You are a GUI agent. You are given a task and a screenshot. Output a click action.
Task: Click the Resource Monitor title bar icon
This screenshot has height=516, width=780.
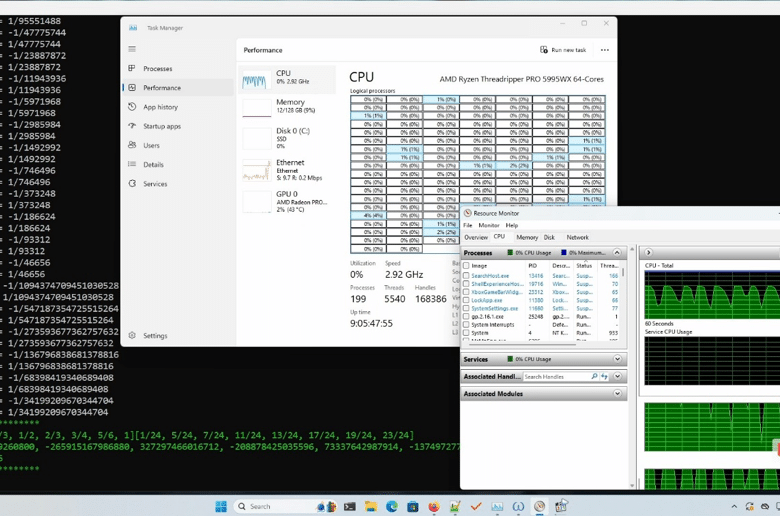pos(468,213)
